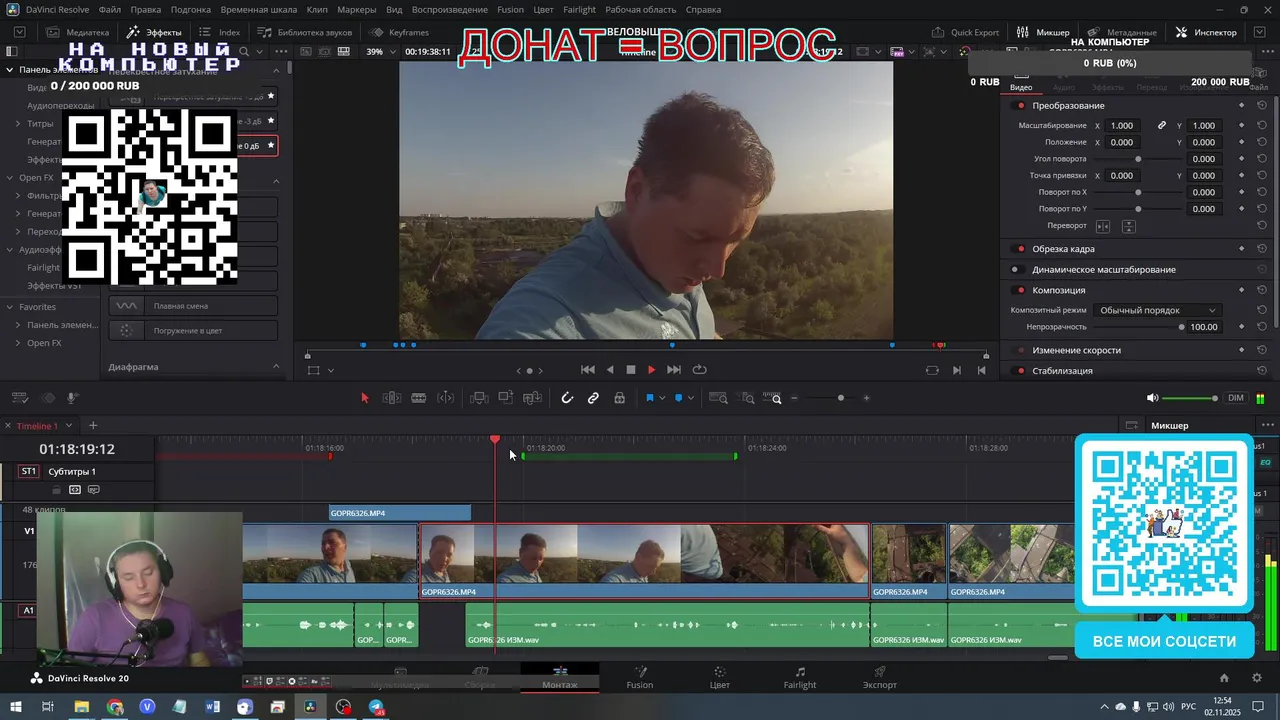The height and width of the screenshot is (720, 1280).
Task: Click the Масштабирование X value field
Action: click(1122, 126)
